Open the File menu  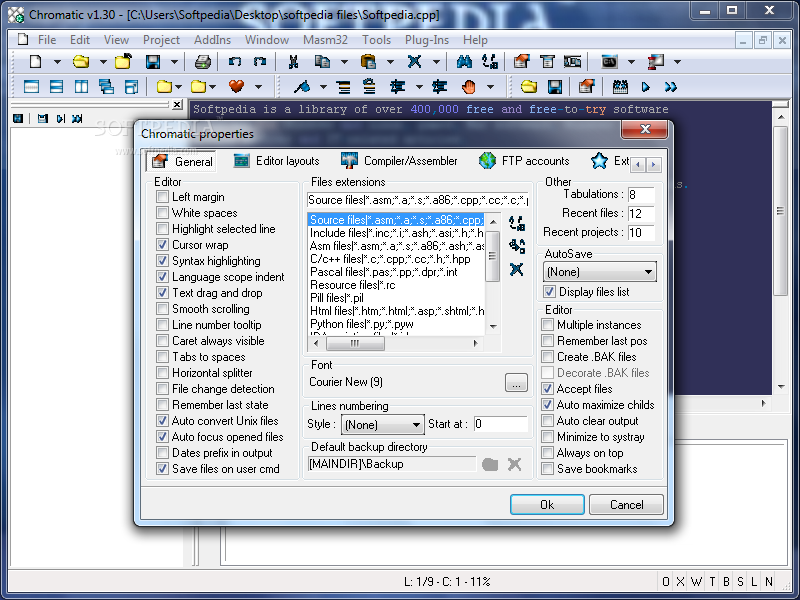click(47, 40)
